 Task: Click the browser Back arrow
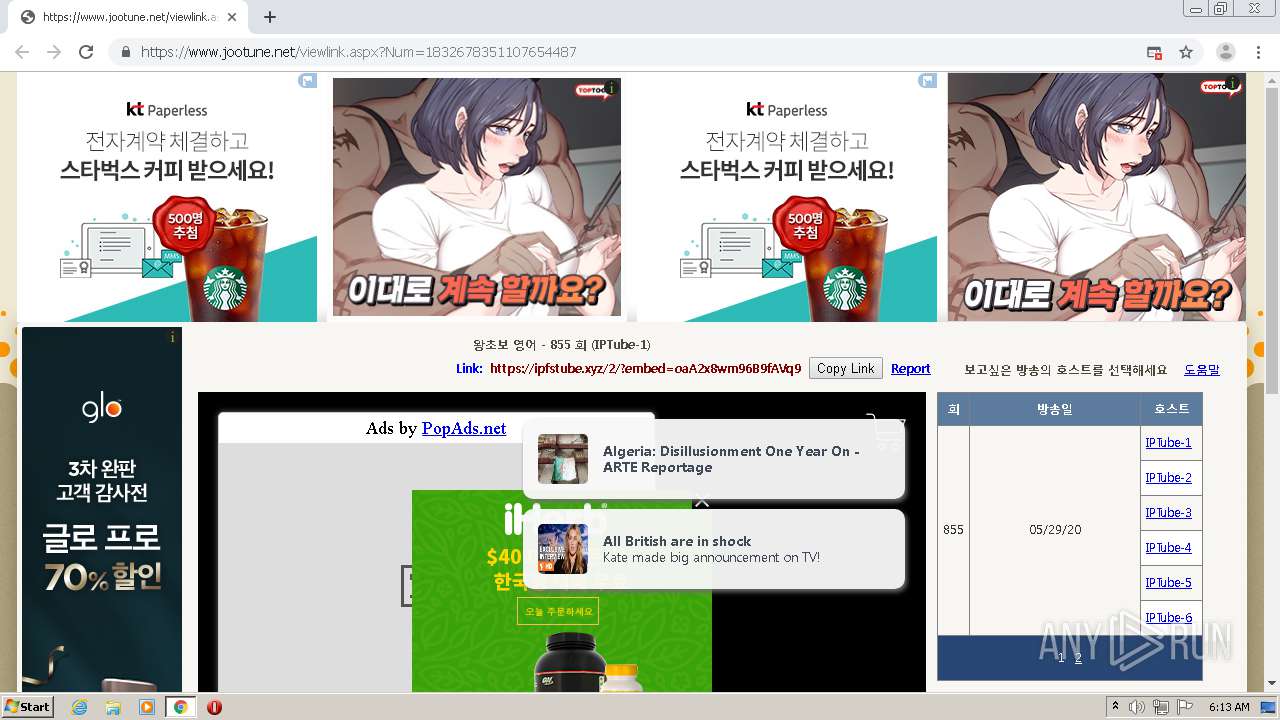click(x=22, y=52)
